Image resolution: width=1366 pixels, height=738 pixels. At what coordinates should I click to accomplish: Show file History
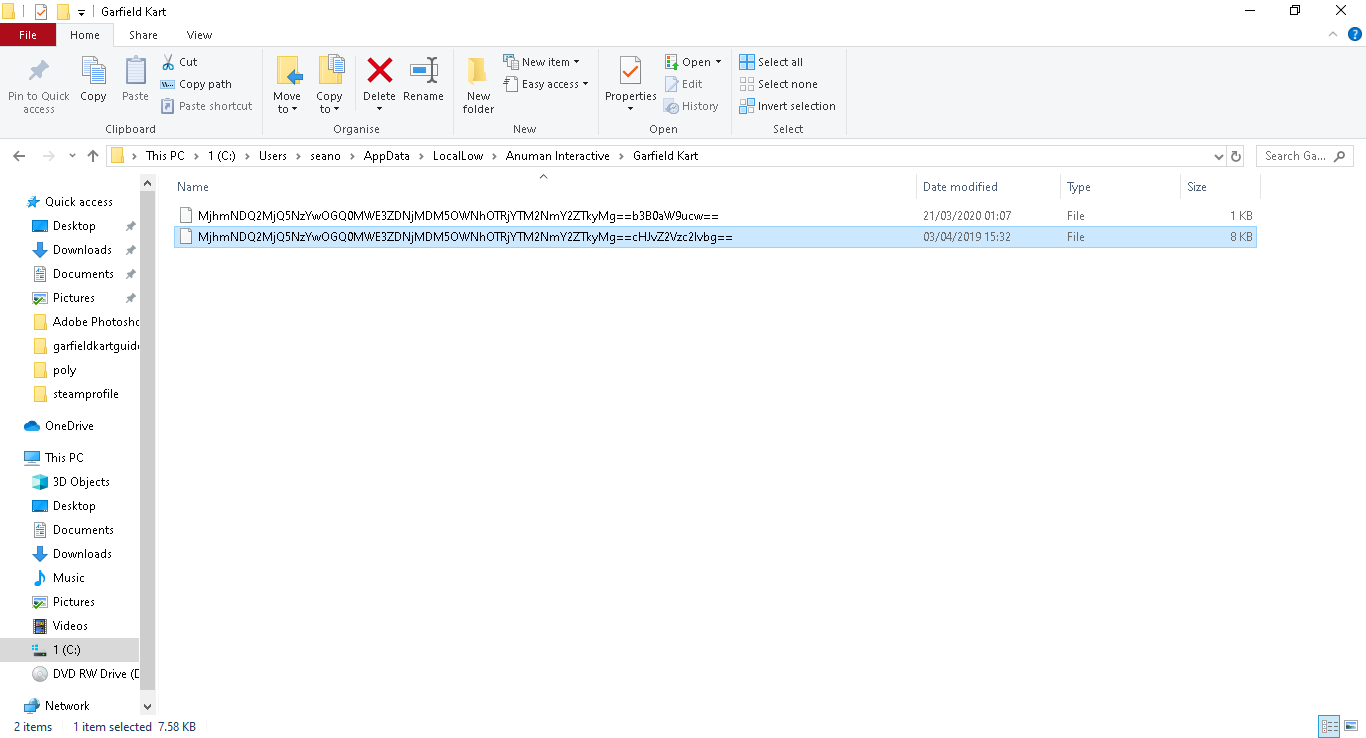pyautogui.click(x=691, y=106)
